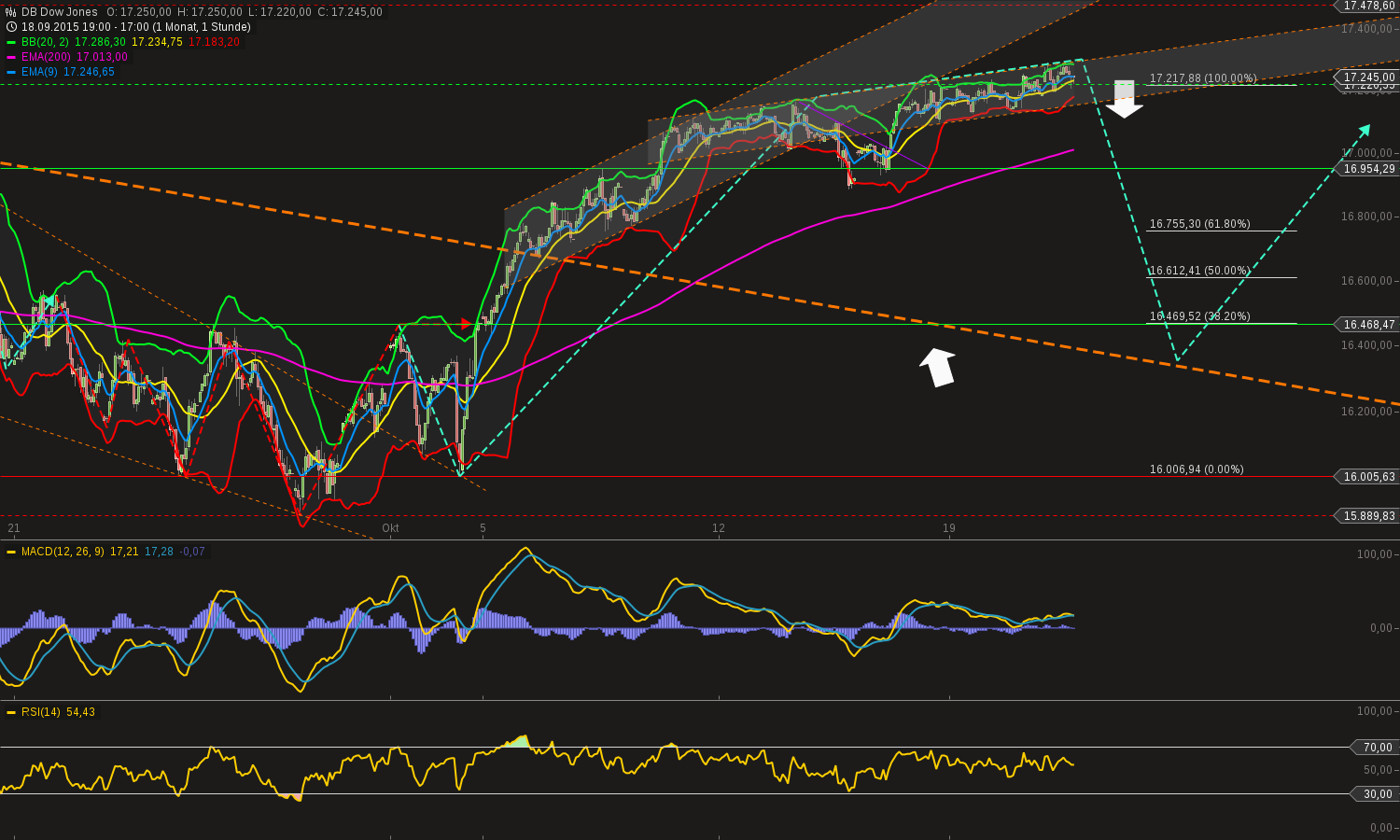Click the magenta EMA(200) legend marker
Viewport: 1400px width, 840px height.
11,58
